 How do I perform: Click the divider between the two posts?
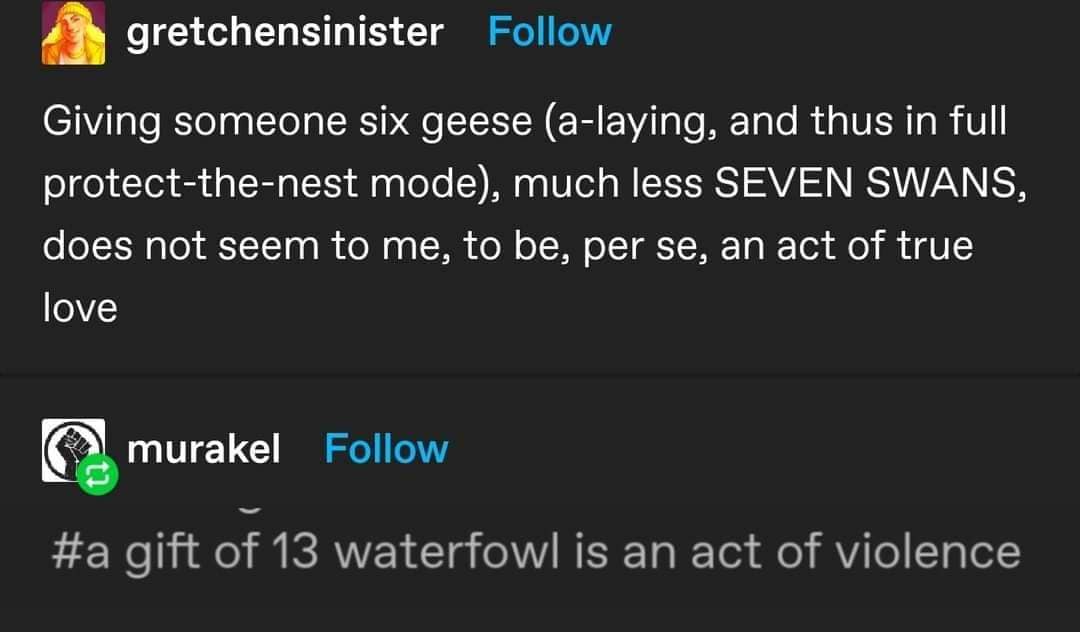point(540,374)
